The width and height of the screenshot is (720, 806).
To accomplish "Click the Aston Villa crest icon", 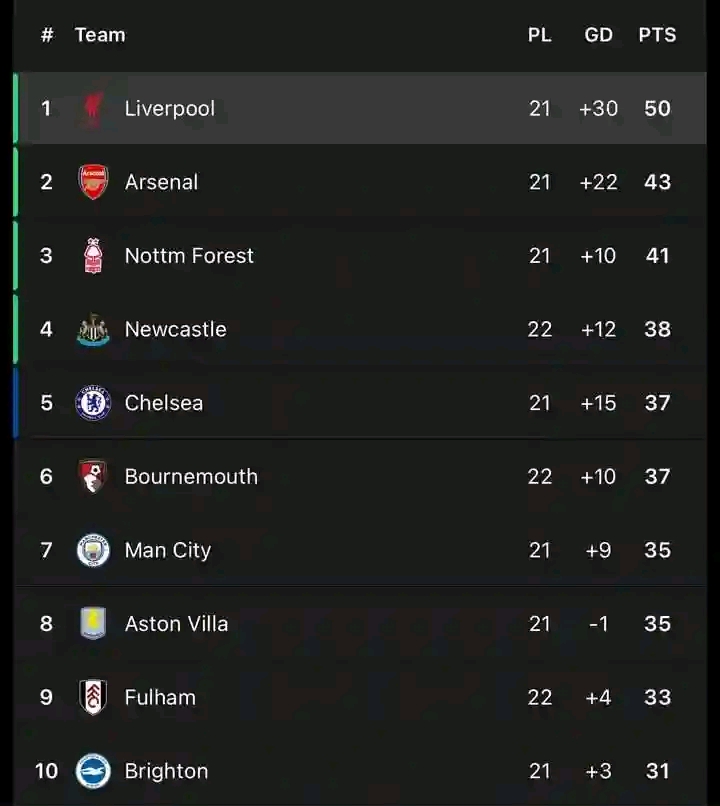I will click(93, 624).
